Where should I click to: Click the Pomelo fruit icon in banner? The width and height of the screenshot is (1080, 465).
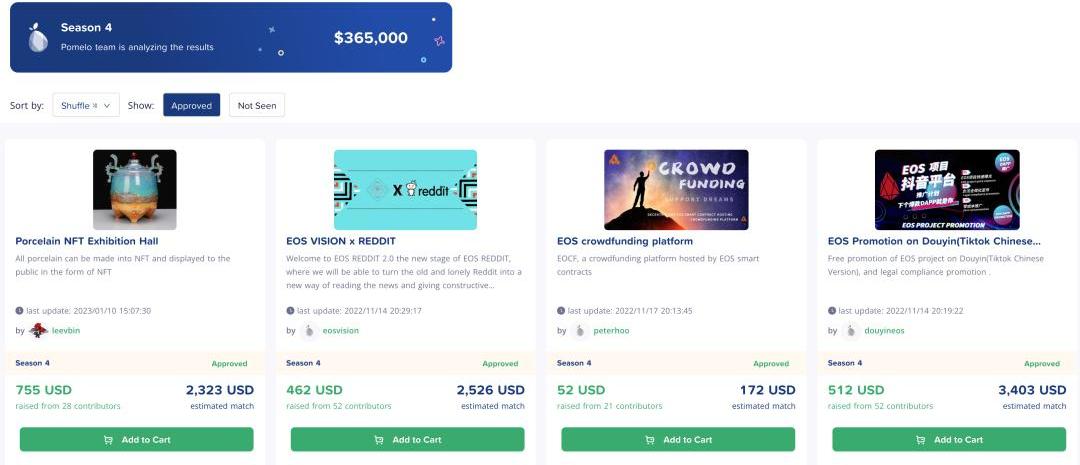coord(38,37)
